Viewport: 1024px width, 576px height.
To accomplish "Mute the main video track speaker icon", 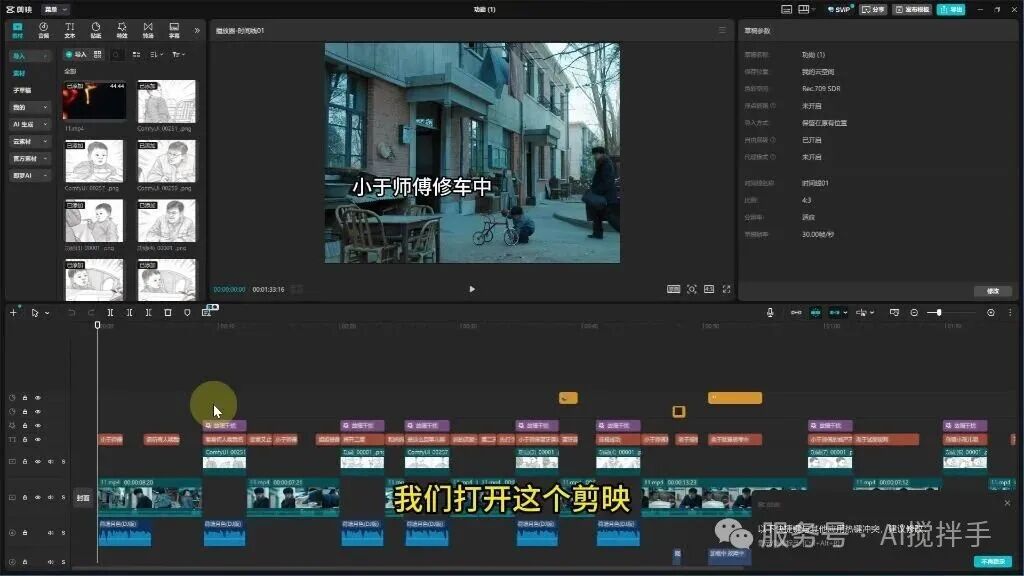I will point(50,498).
